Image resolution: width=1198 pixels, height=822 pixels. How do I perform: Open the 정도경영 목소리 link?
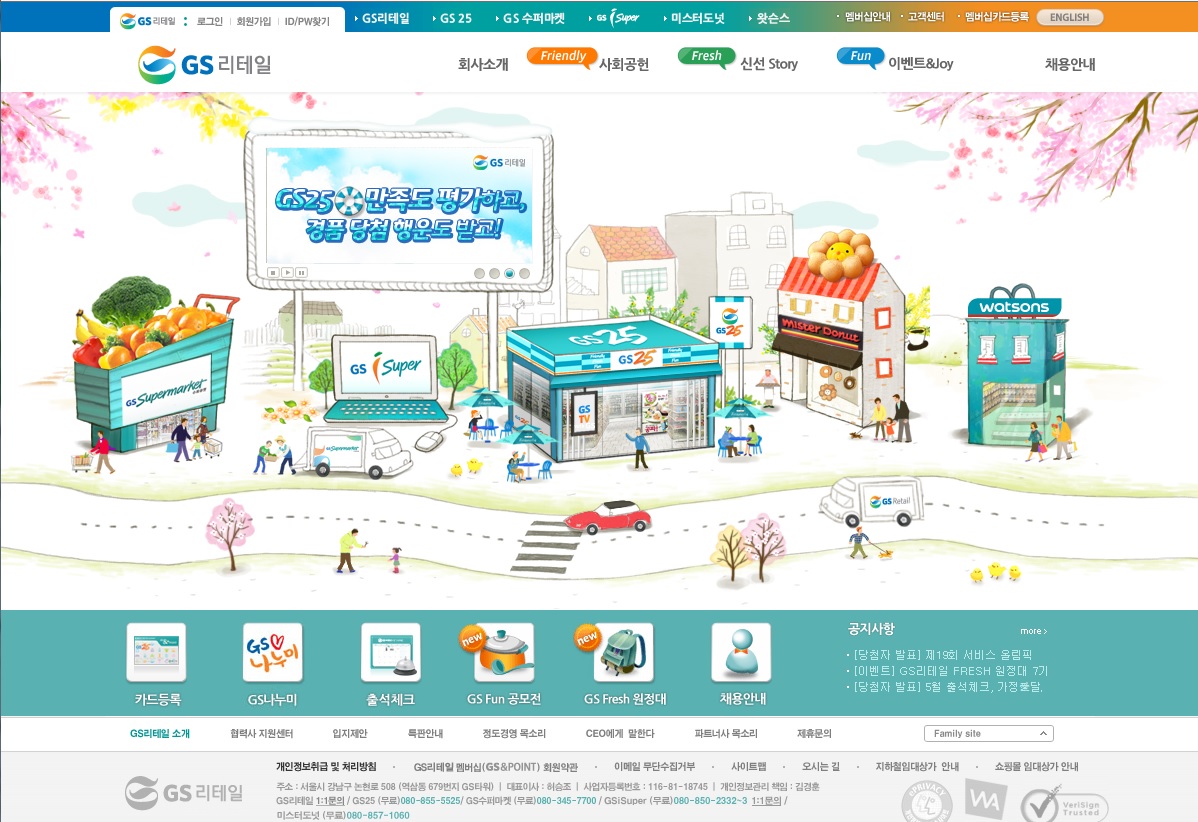tap(514, 733)
